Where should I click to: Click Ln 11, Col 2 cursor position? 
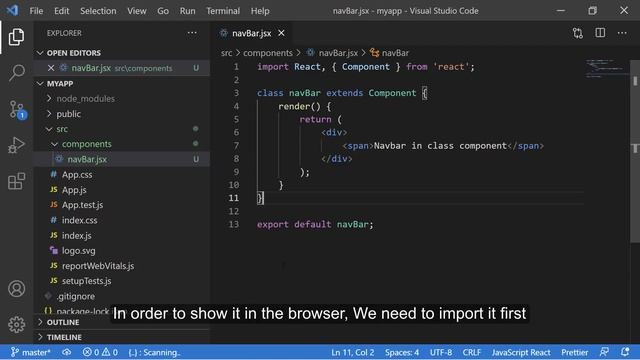pos(353,352)
